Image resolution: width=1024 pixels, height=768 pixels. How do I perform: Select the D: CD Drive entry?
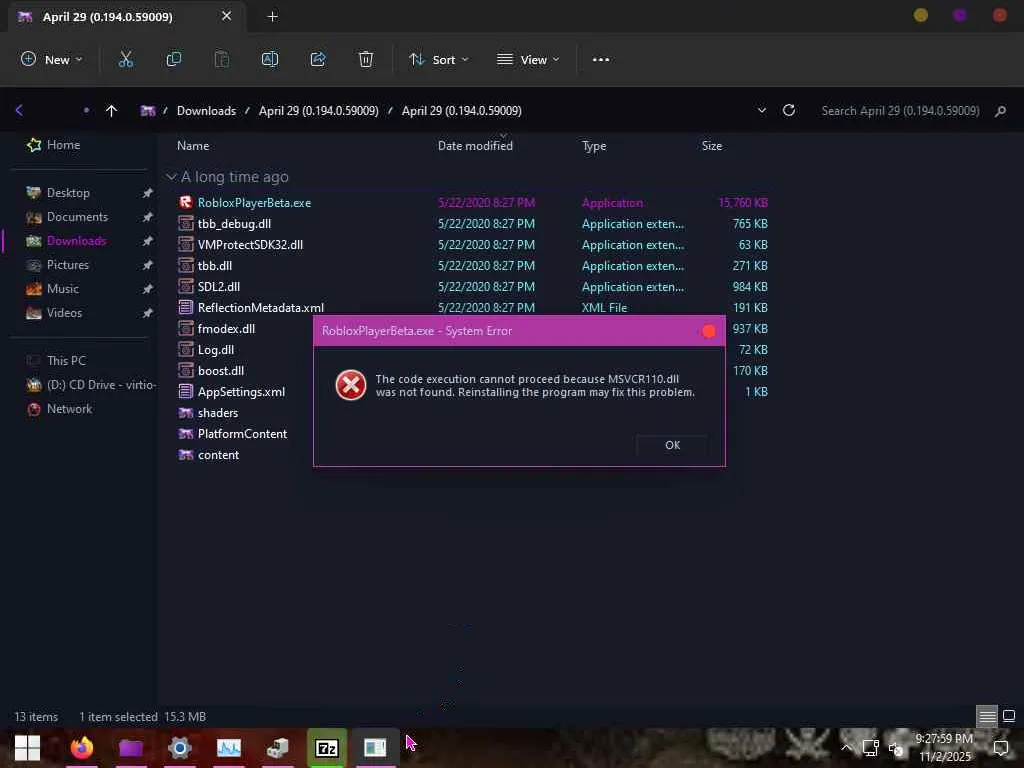tap(91, 385)
